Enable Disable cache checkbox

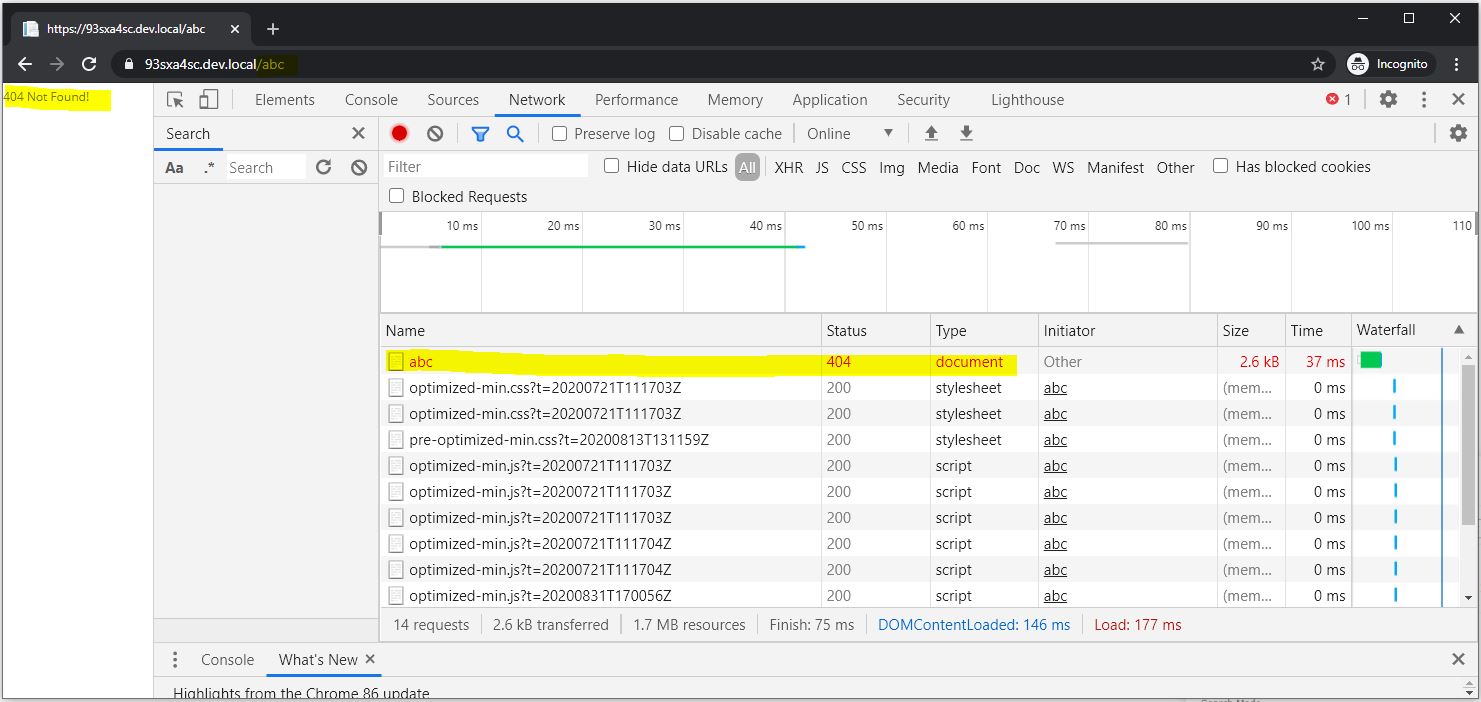(x=677, y=133)
